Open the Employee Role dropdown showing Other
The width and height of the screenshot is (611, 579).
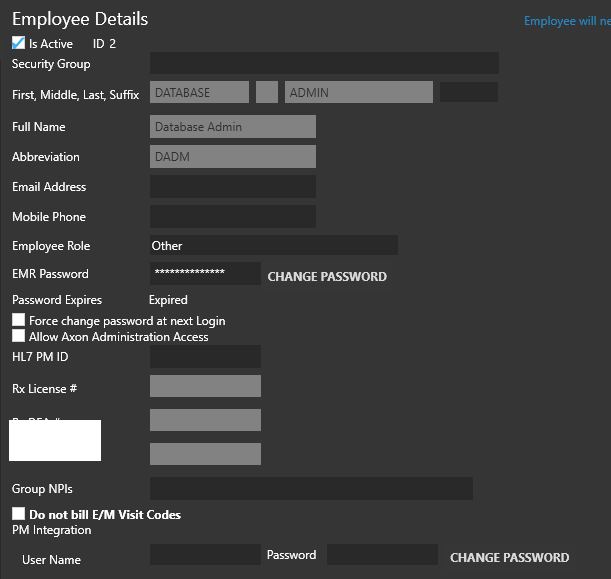click(x=273, y=245)
